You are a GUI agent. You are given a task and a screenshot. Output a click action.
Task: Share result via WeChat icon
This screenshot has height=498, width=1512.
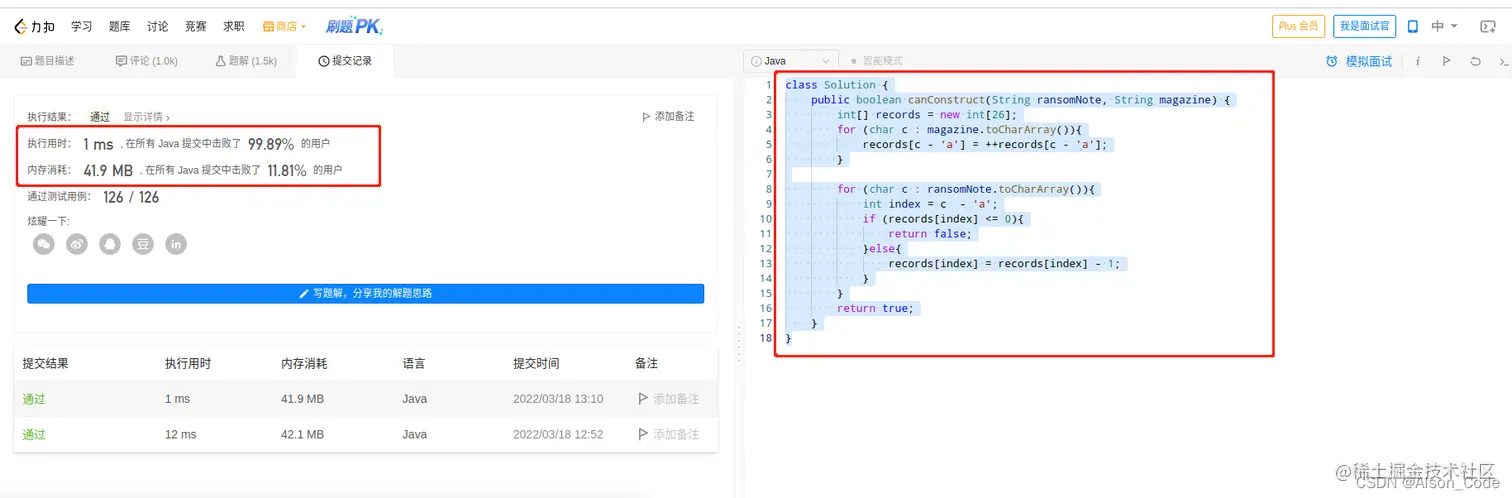(43, 244)
